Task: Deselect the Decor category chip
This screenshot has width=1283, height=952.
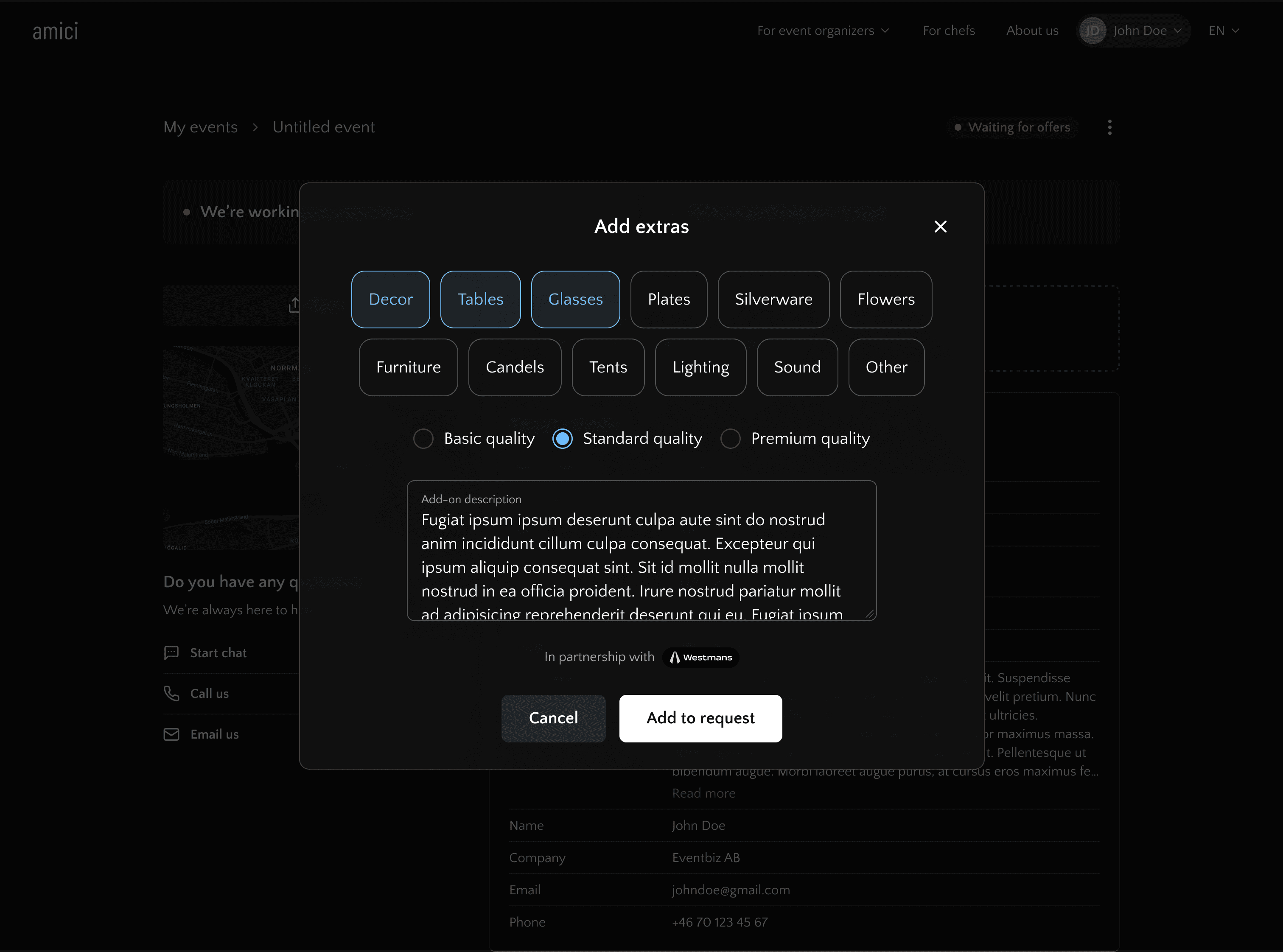Action: coord(391,299)
